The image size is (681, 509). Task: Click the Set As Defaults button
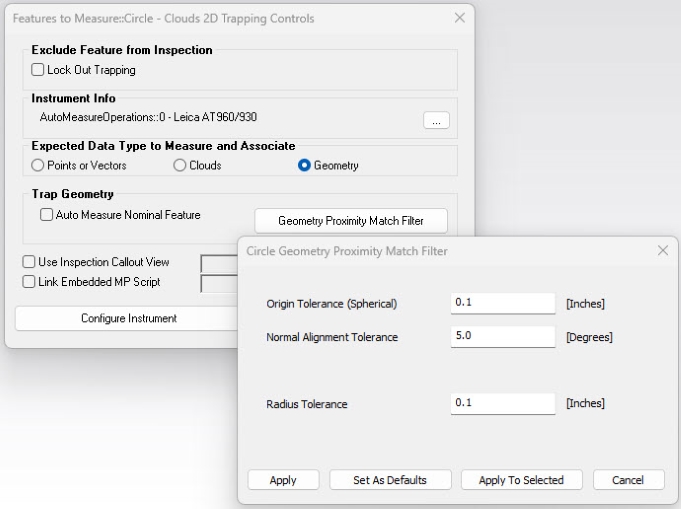tap(390, 480)
